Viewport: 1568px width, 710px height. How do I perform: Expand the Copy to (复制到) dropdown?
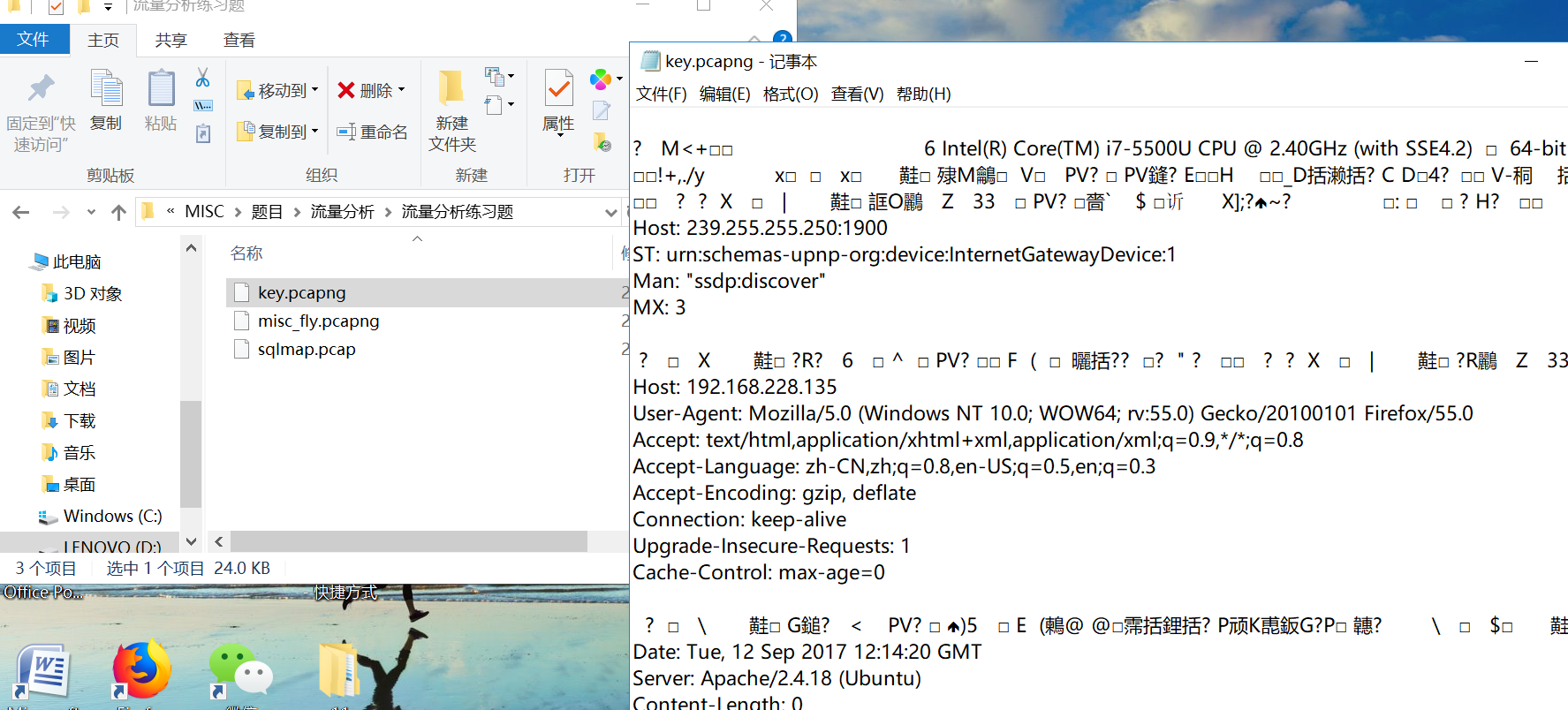coord(315,132)
